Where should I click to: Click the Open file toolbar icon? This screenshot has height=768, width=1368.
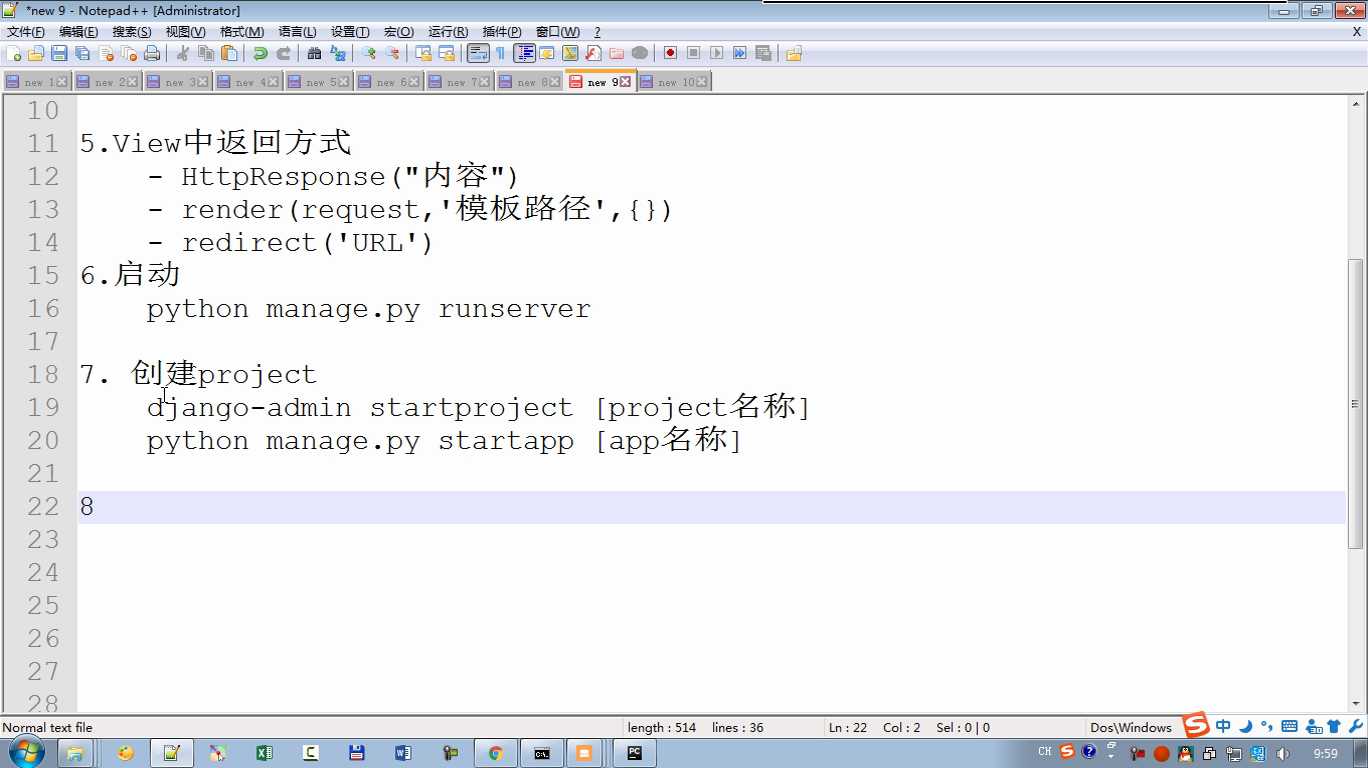pyautogui.click(x=36, y=53)
